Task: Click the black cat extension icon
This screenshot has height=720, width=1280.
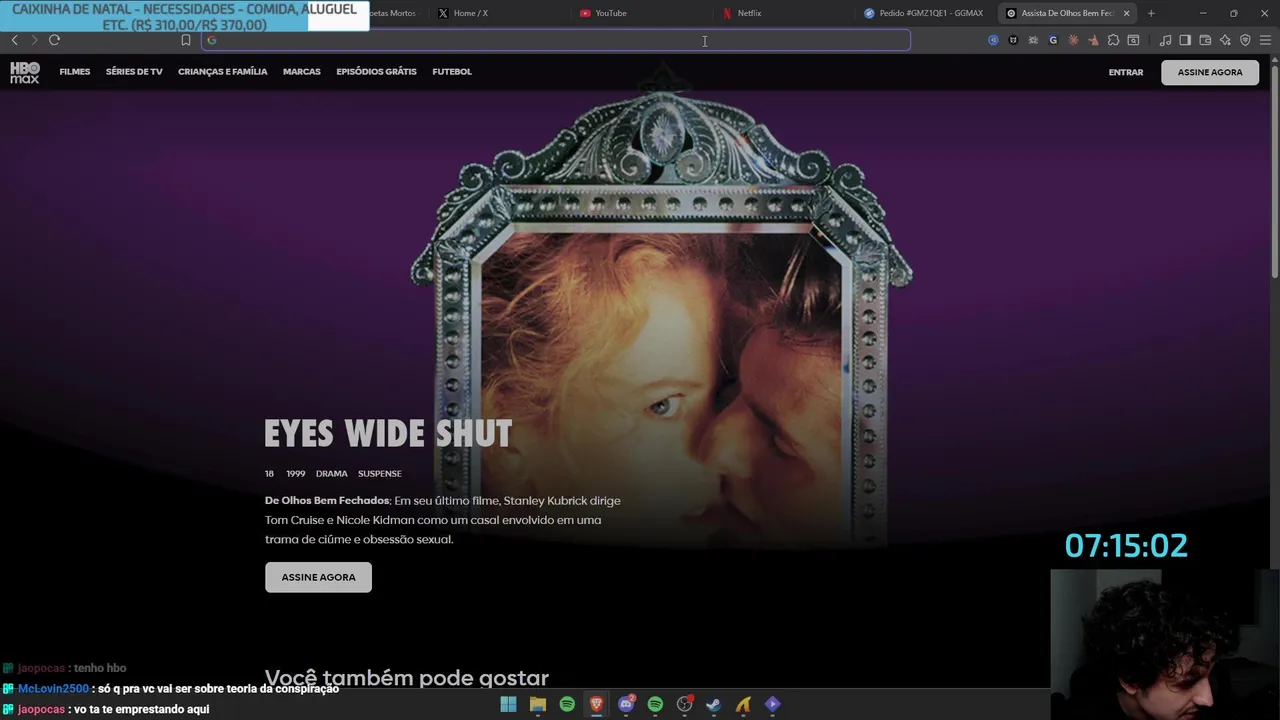Action: (x=1013, y=40)
